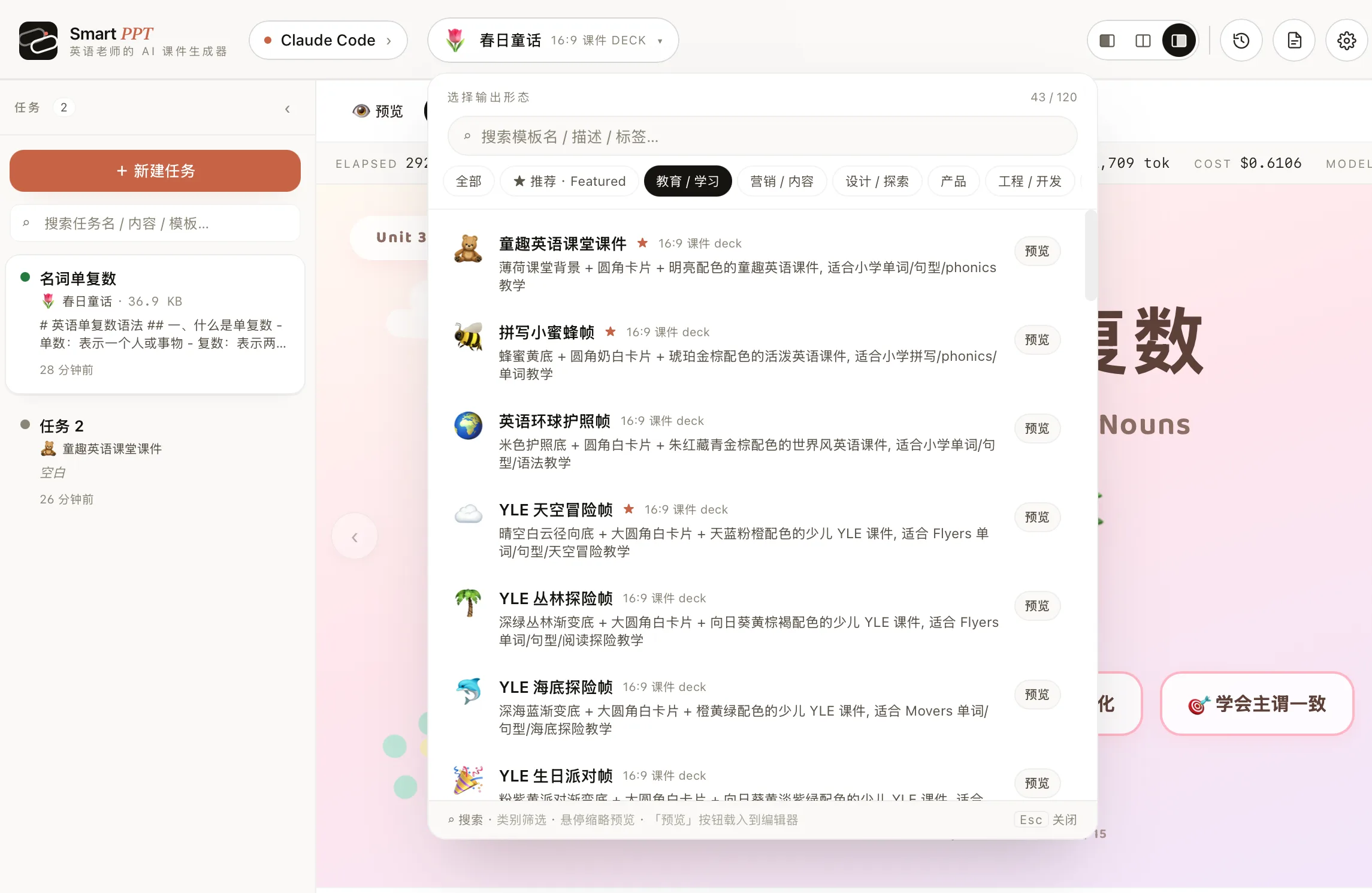The height and width of the screenshot is (893, 1372).
Task: Preview the 拼写小蜜蜂帧 template
Action: tap(1037, 340)
